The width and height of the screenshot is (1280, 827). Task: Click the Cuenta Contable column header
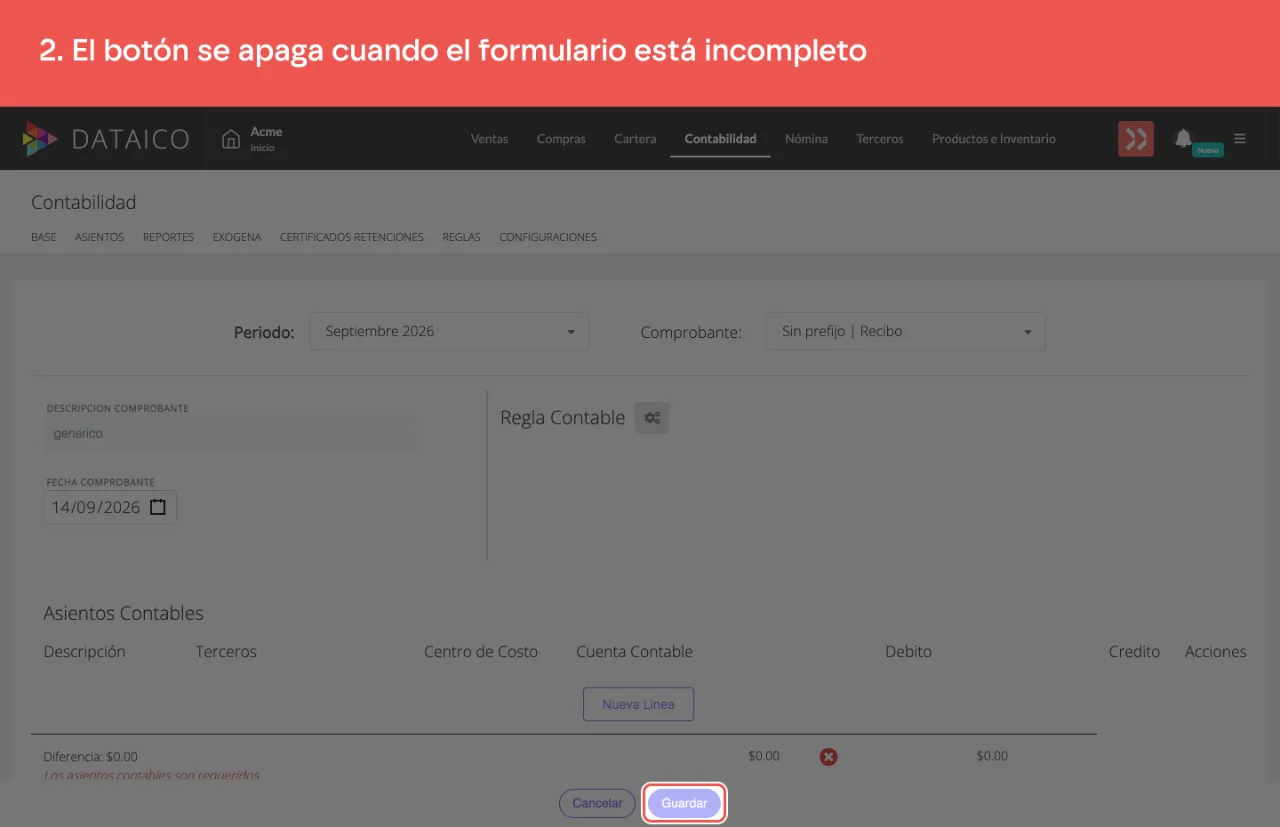(x=634, y=652)
